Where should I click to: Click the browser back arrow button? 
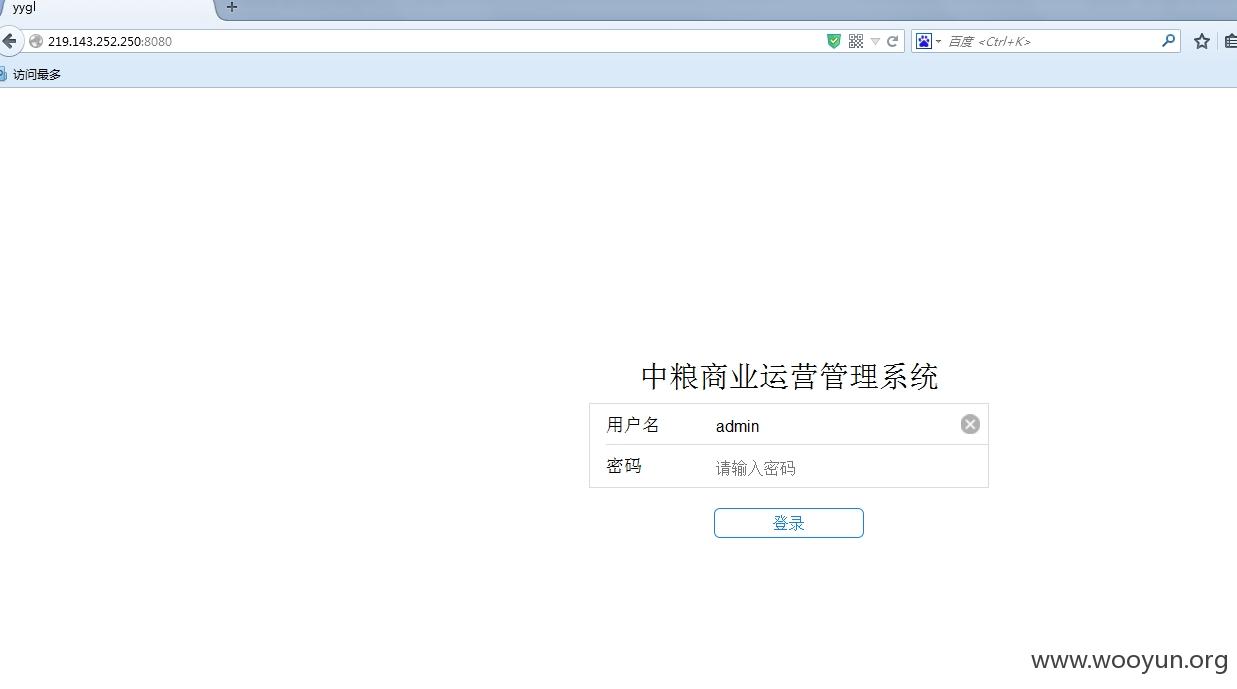click(x=9, y=41)
